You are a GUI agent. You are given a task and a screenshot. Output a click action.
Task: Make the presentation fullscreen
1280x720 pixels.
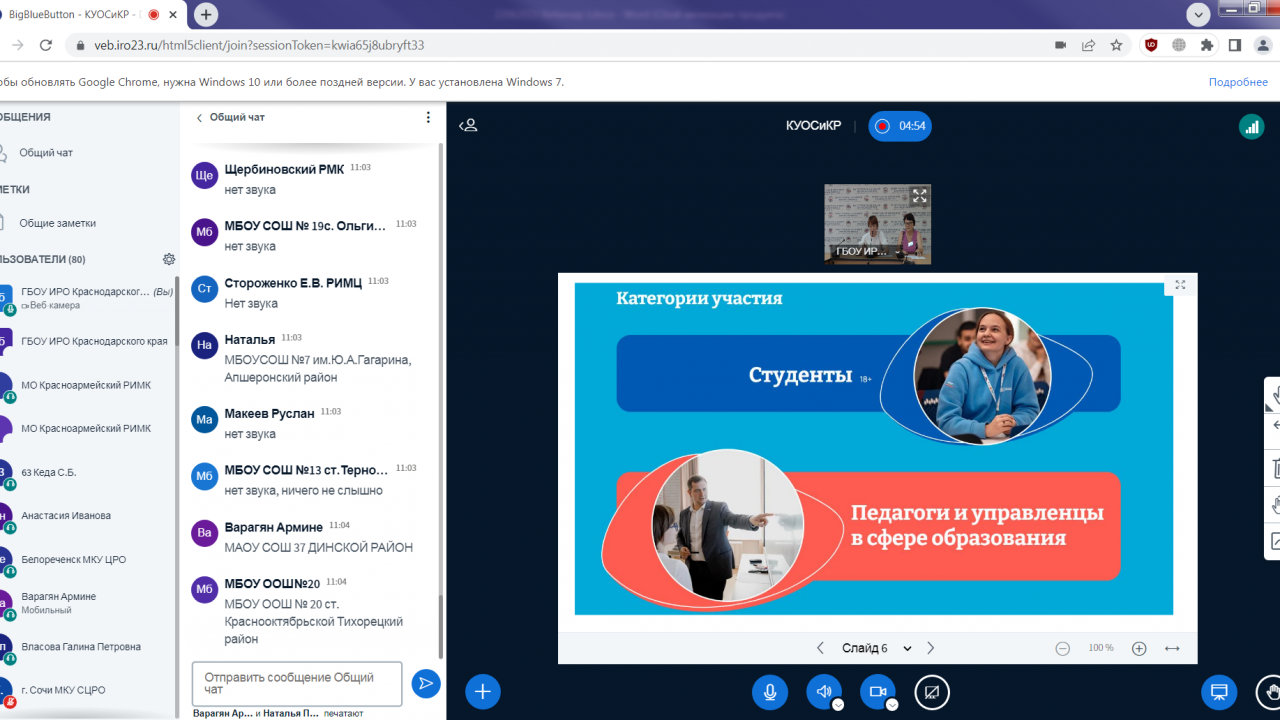coord(1180,285)
